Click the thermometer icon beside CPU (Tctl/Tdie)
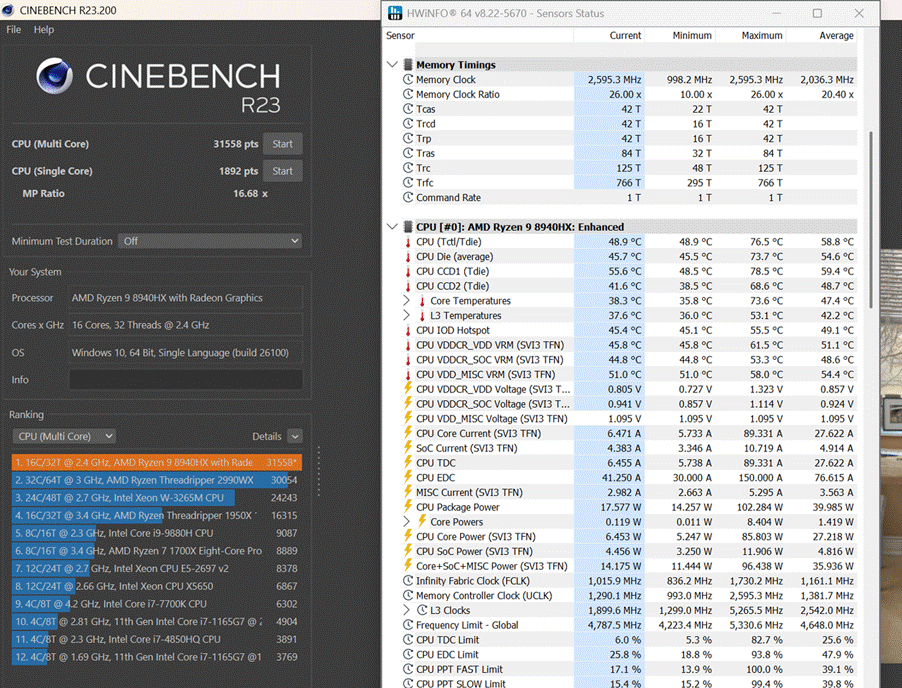 (408, 242)
